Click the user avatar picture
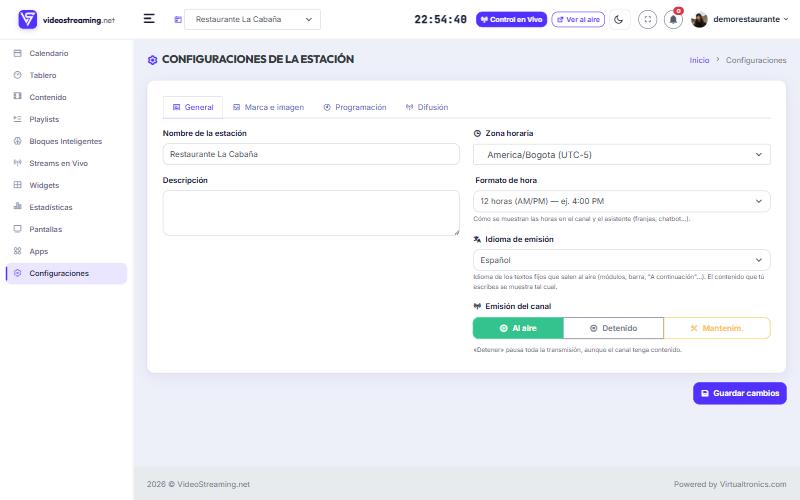This screenshot has height=500, width=800. tap(699, 19)
